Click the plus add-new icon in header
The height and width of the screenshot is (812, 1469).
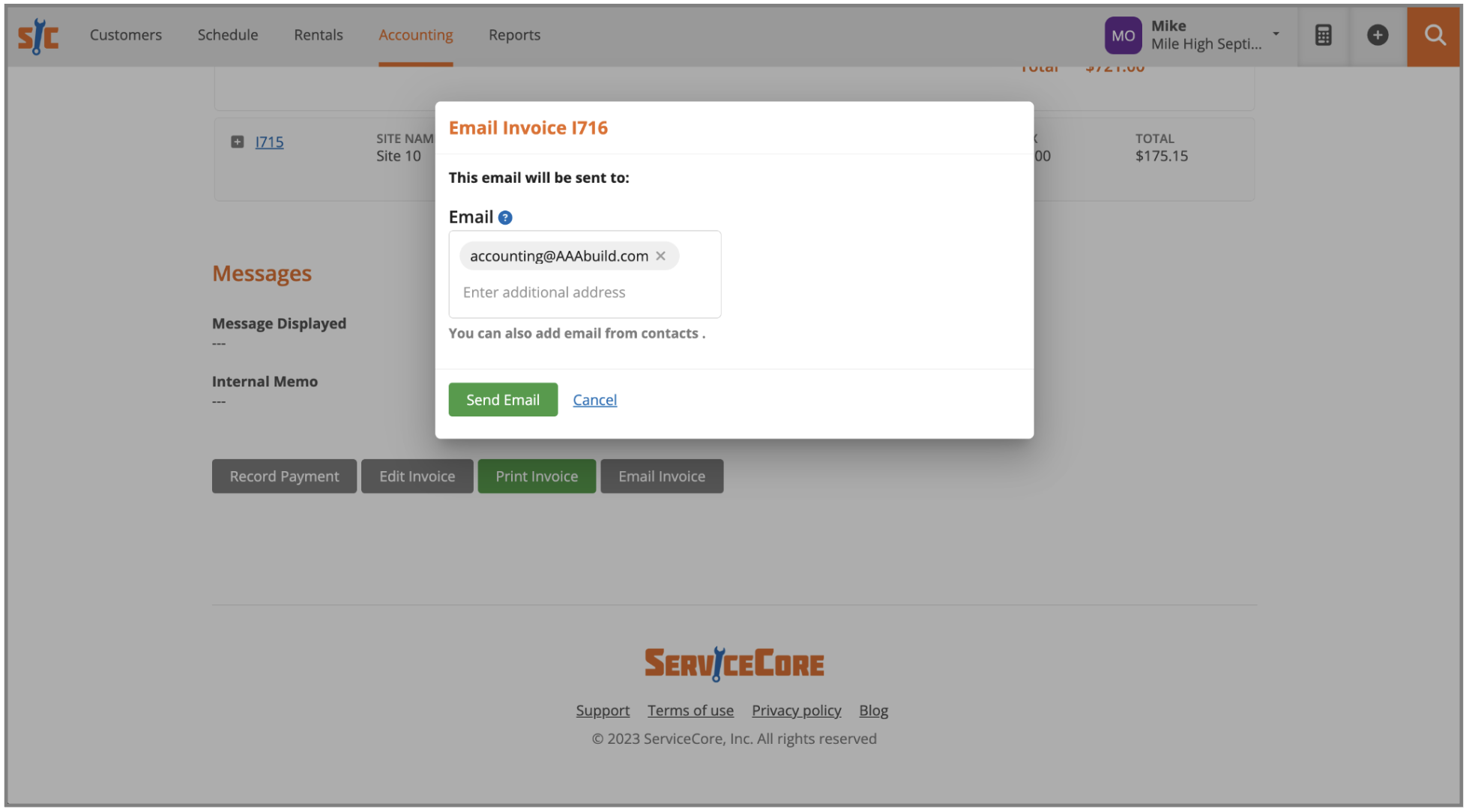point(1378,35)
